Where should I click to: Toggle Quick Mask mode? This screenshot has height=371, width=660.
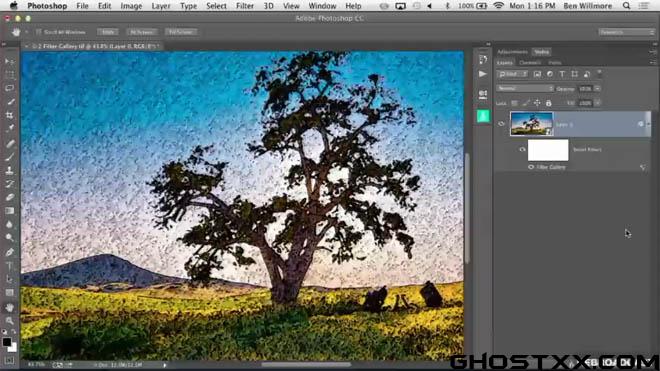click(9, 361)
